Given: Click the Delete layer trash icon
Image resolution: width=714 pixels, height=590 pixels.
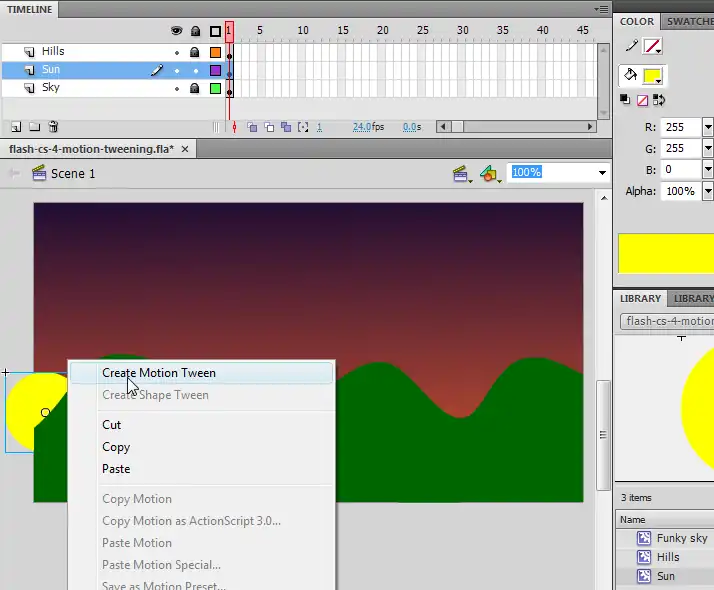Looking at the screenshot, I should 54,127.
